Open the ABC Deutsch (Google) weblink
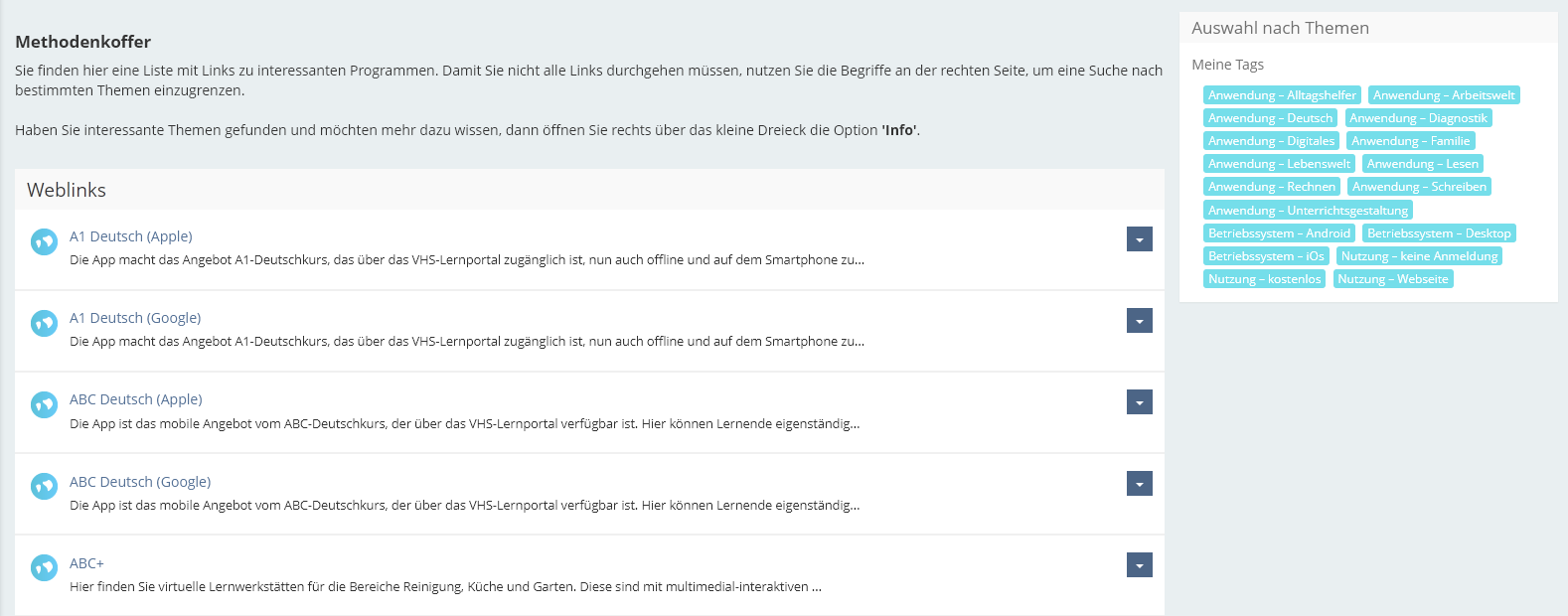 [139, 482]
